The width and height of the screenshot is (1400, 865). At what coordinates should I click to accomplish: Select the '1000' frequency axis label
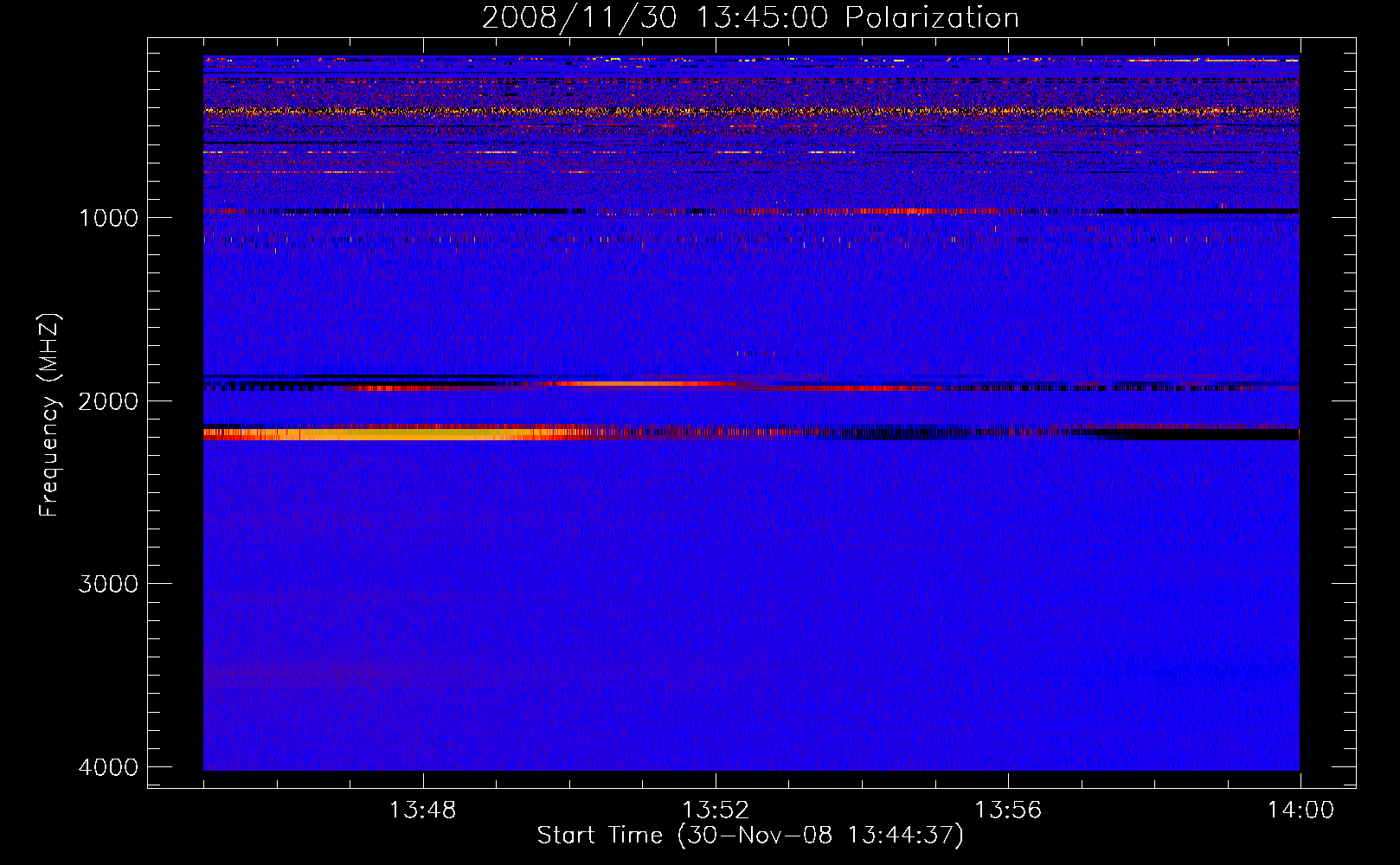tap(108, 217)
